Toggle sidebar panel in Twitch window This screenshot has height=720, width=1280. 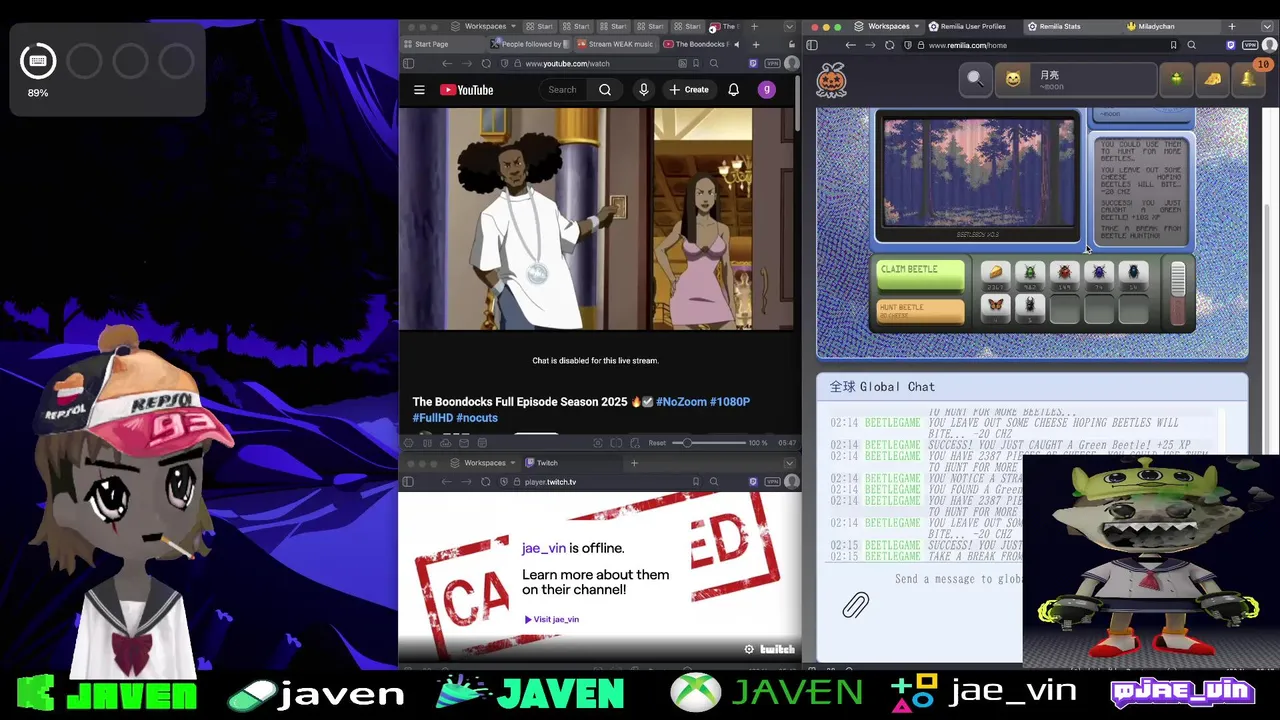(x=408, y=482)
